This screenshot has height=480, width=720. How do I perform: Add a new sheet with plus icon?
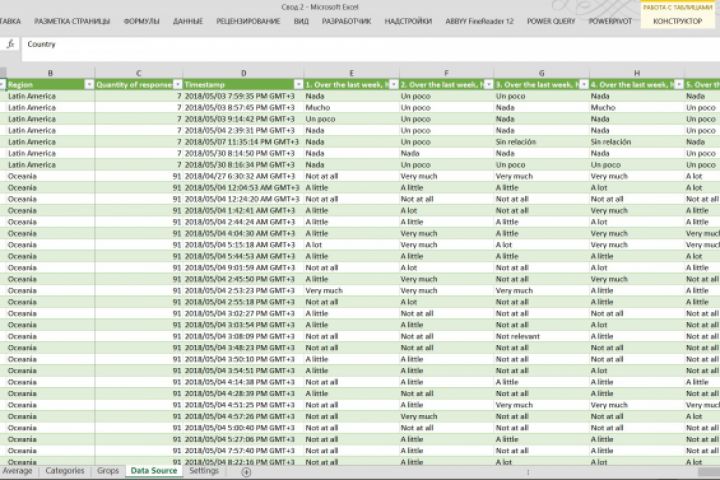[x=246, y=472]
